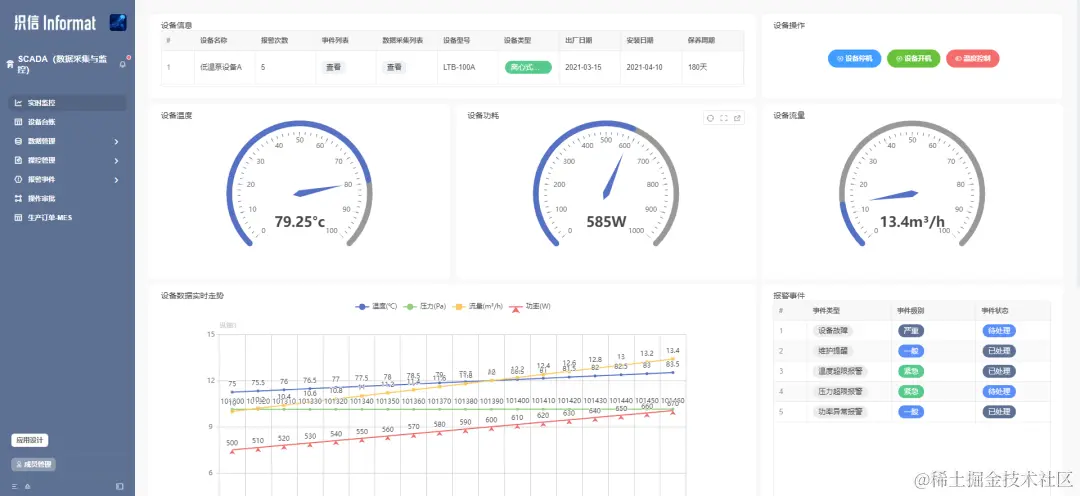Click the 设备流量 gauge showing 13.4m³/h
This screenshot has height=496, width=1080.
coord(912,186)
